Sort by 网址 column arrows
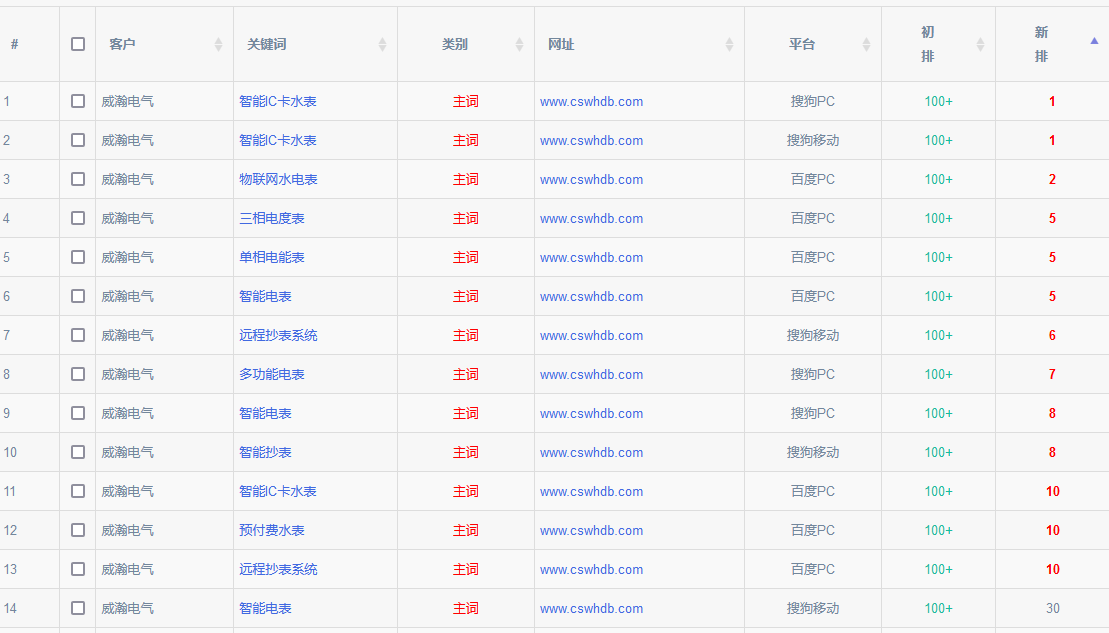Image resolution: width=1109 pixels, height=633 pixels. 729,45
